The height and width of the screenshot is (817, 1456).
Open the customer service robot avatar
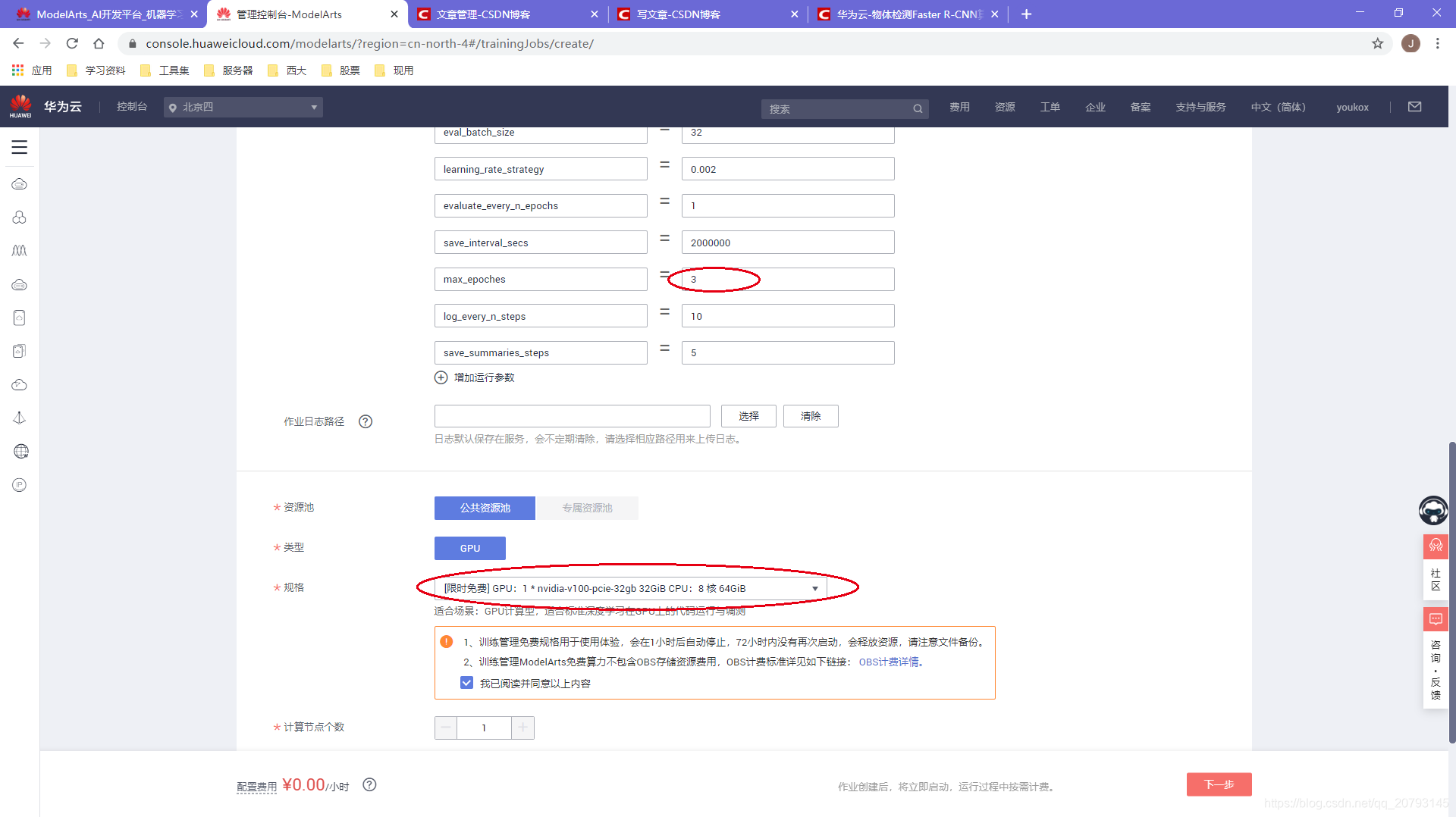coord(1433,510)
